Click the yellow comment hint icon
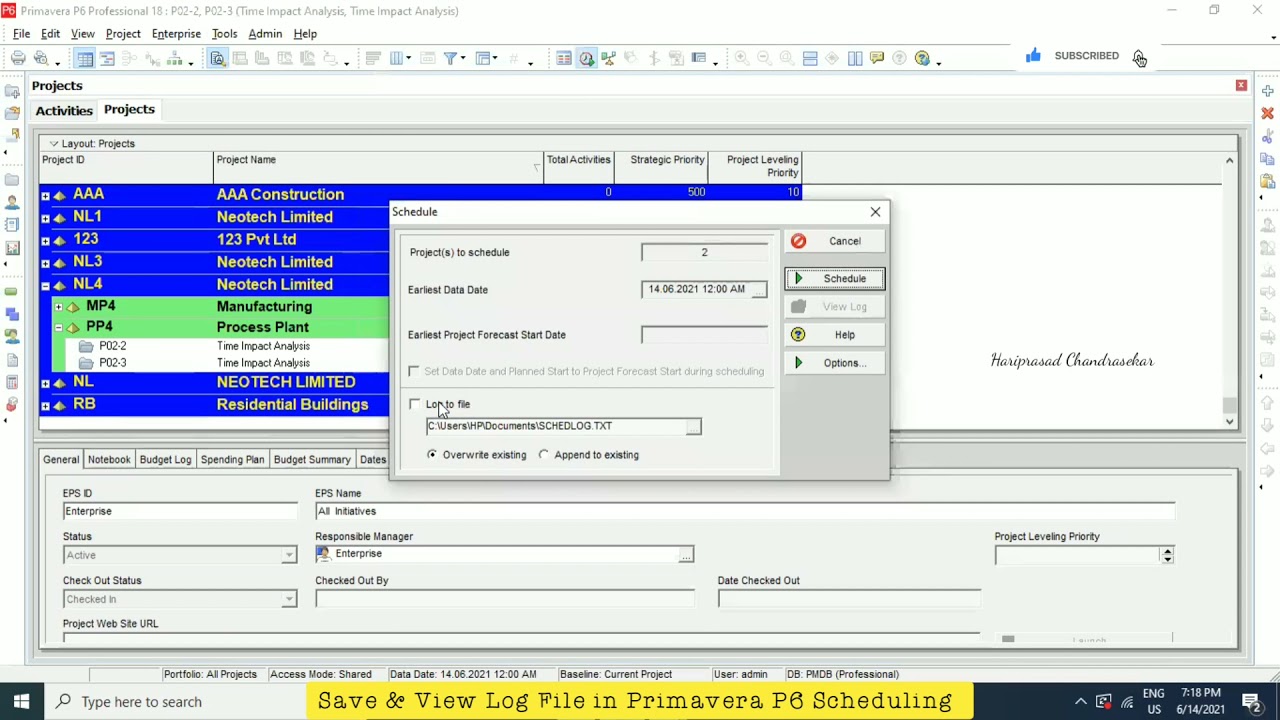 click(x=877, y=59)
